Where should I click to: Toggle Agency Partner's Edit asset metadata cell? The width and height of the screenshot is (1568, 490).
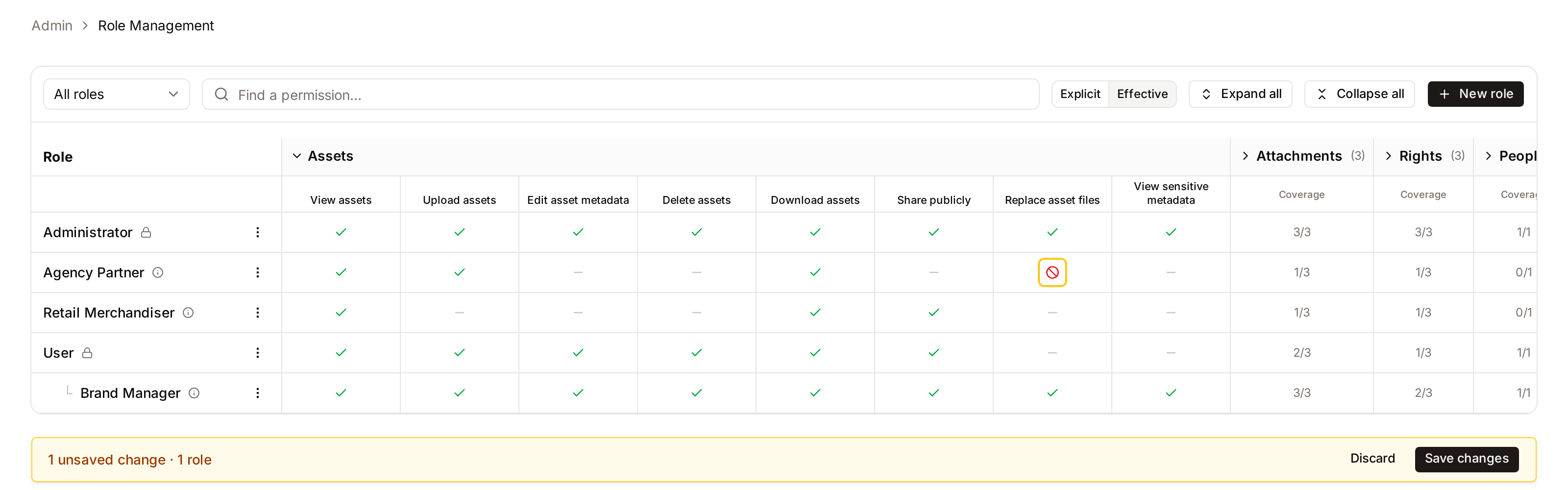(x=578, y=272)
